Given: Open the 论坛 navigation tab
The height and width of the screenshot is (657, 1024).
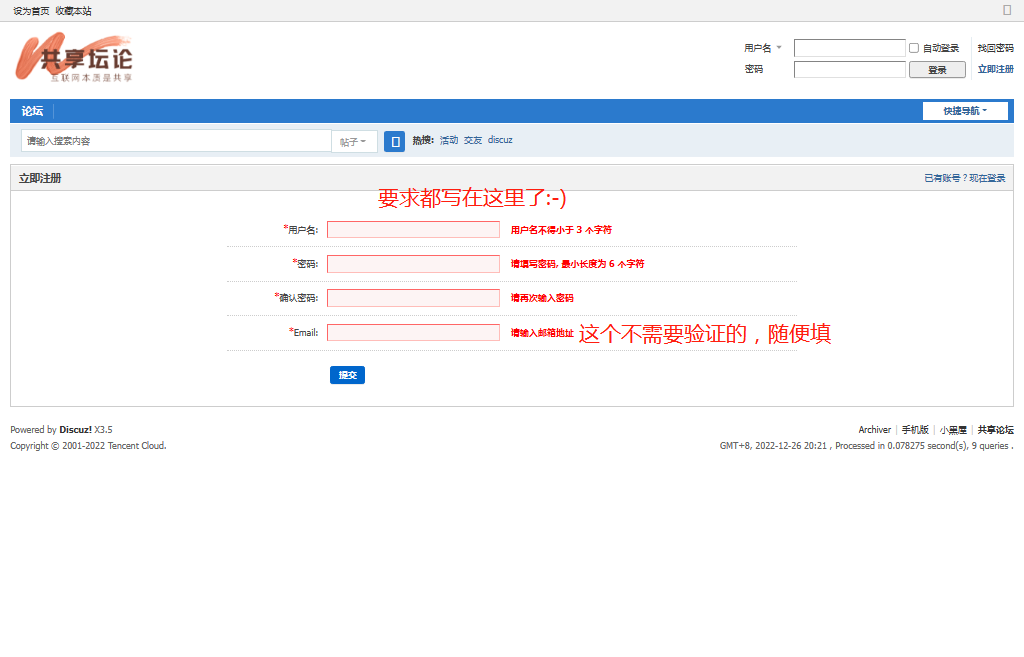Looking at the screenshot, I should (32, 111).
